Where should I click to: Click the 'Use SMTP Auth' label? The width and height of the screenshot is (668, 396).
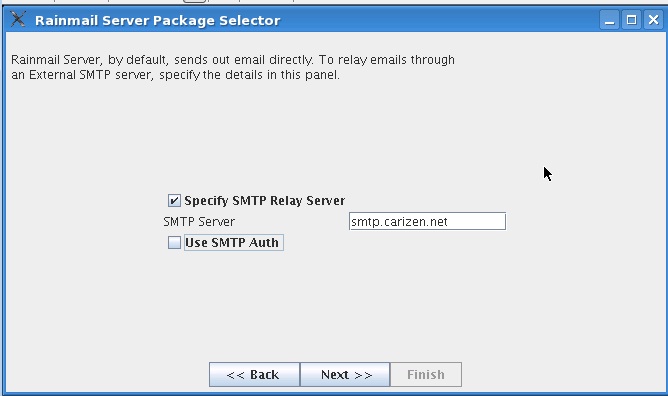233,243
